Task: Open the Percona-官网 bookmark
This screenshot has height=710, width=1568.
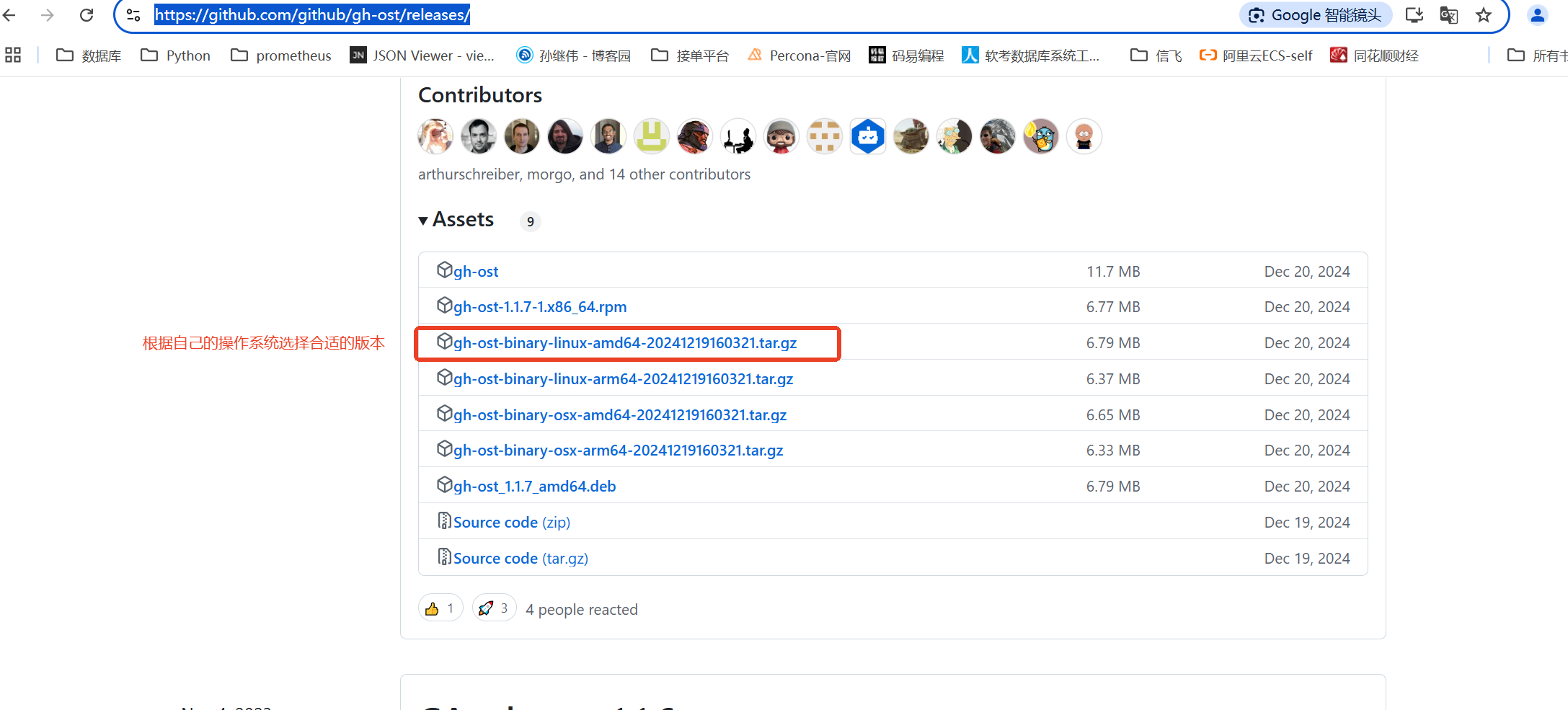Action: 799,56
